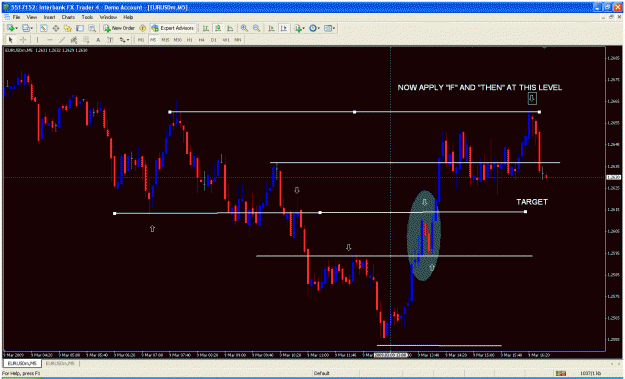
Task: Expand the New Chart dropdown arrow
Action: [x=16, y=28]
